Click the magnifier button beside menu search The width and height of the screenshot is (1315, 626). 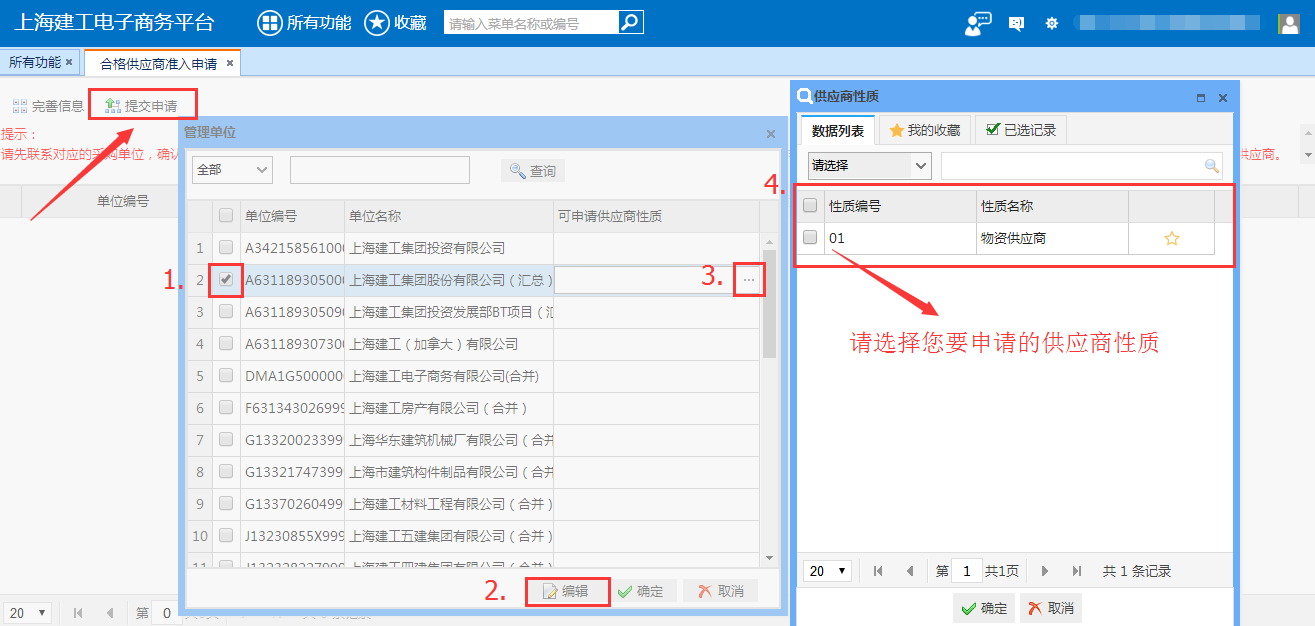pos(630,22)
